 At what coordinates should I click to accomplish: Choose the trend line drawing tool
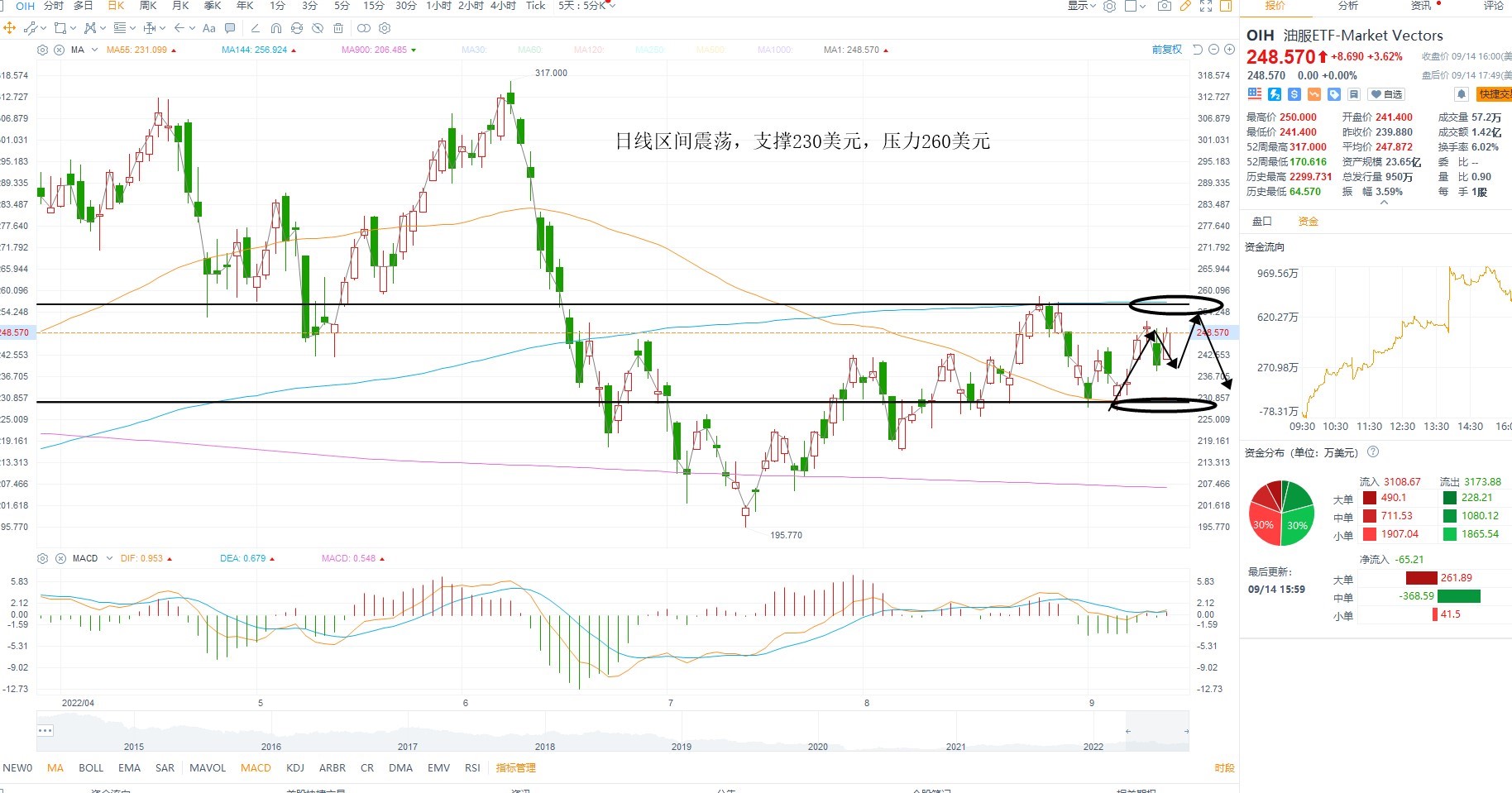coord(31,28)
